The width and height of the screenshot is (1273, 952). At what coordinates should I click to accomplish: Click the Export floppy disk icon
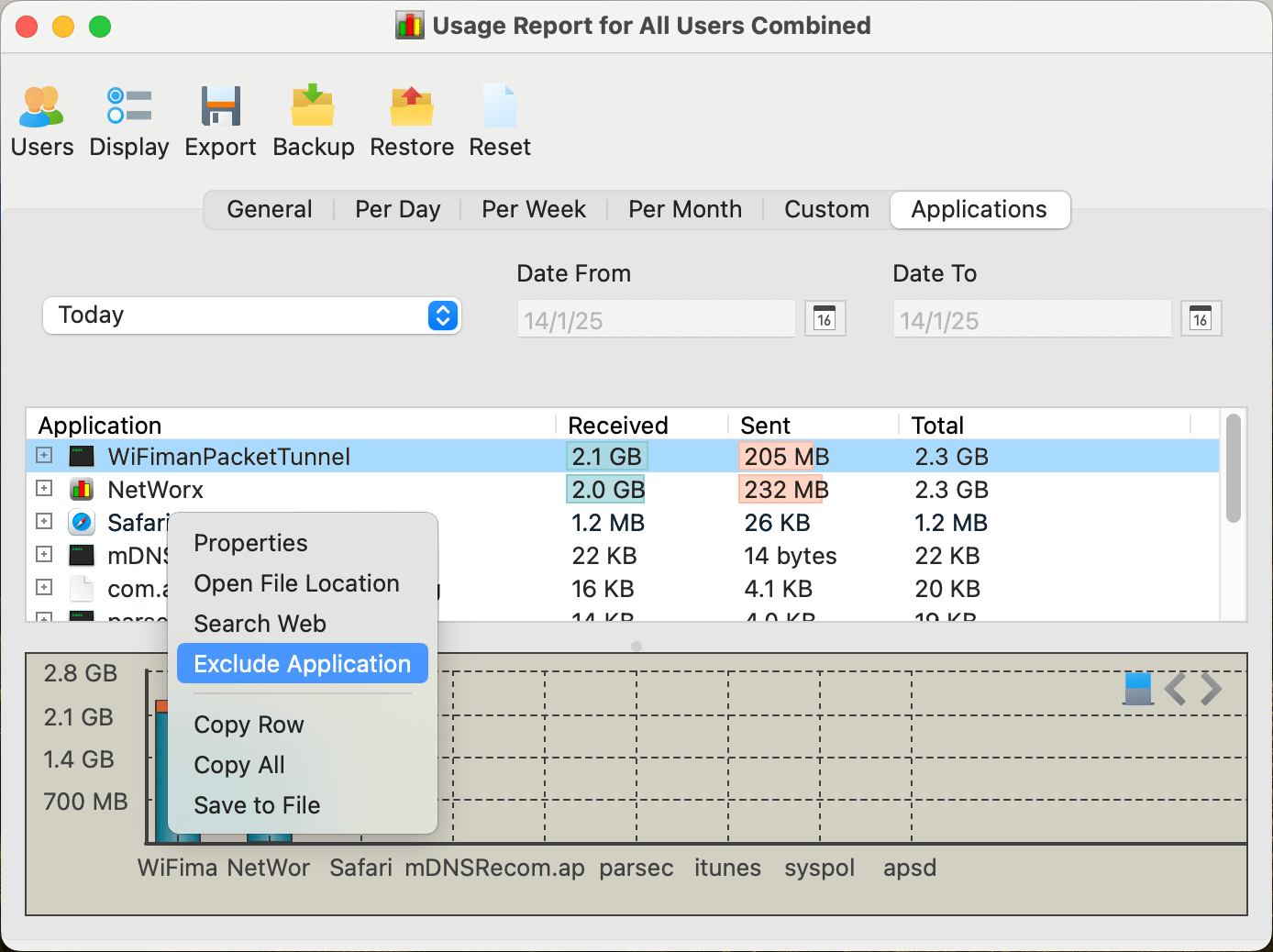pyautogui.click(x=220, y=107)
